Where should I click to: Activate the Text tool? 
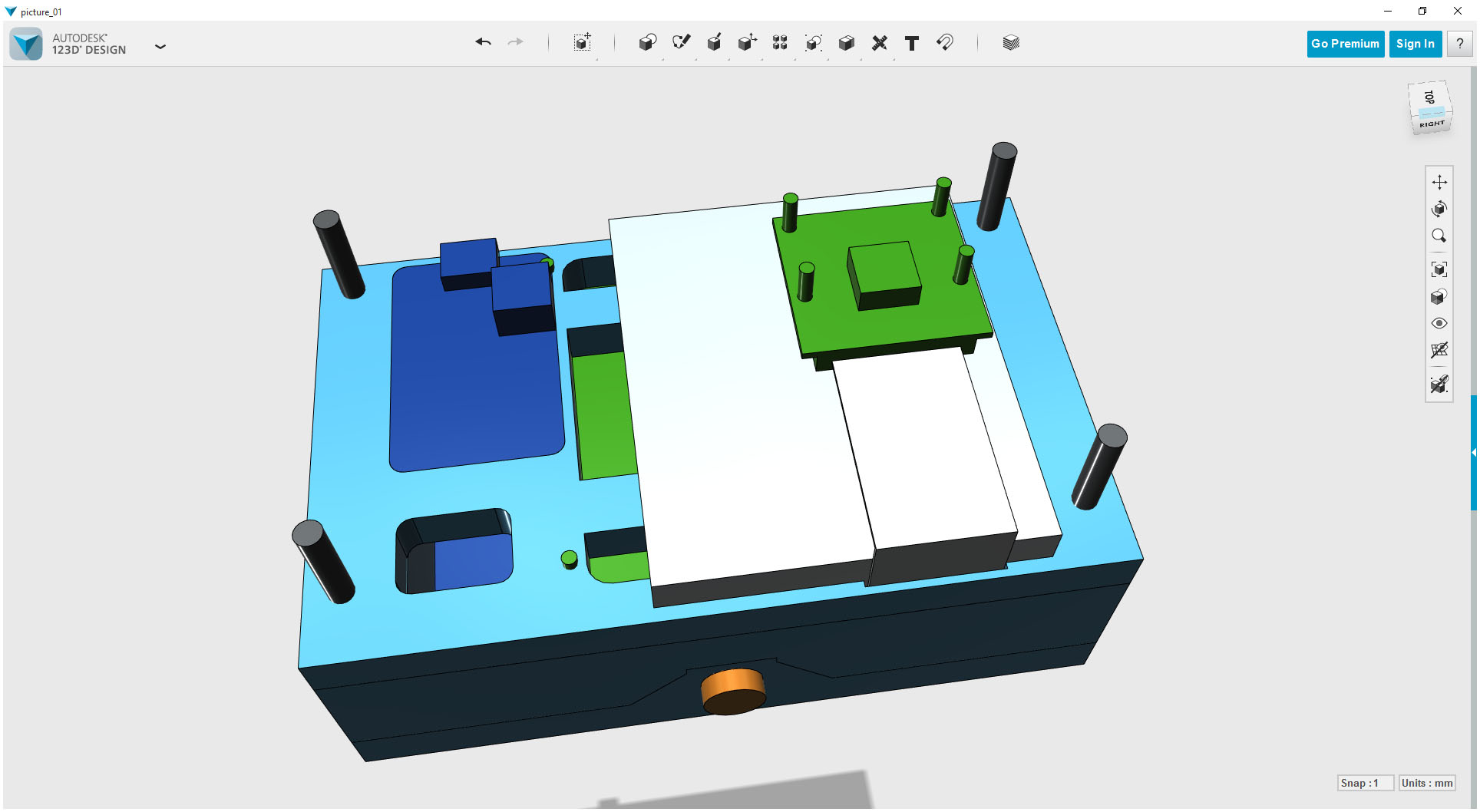click(912, 43)
